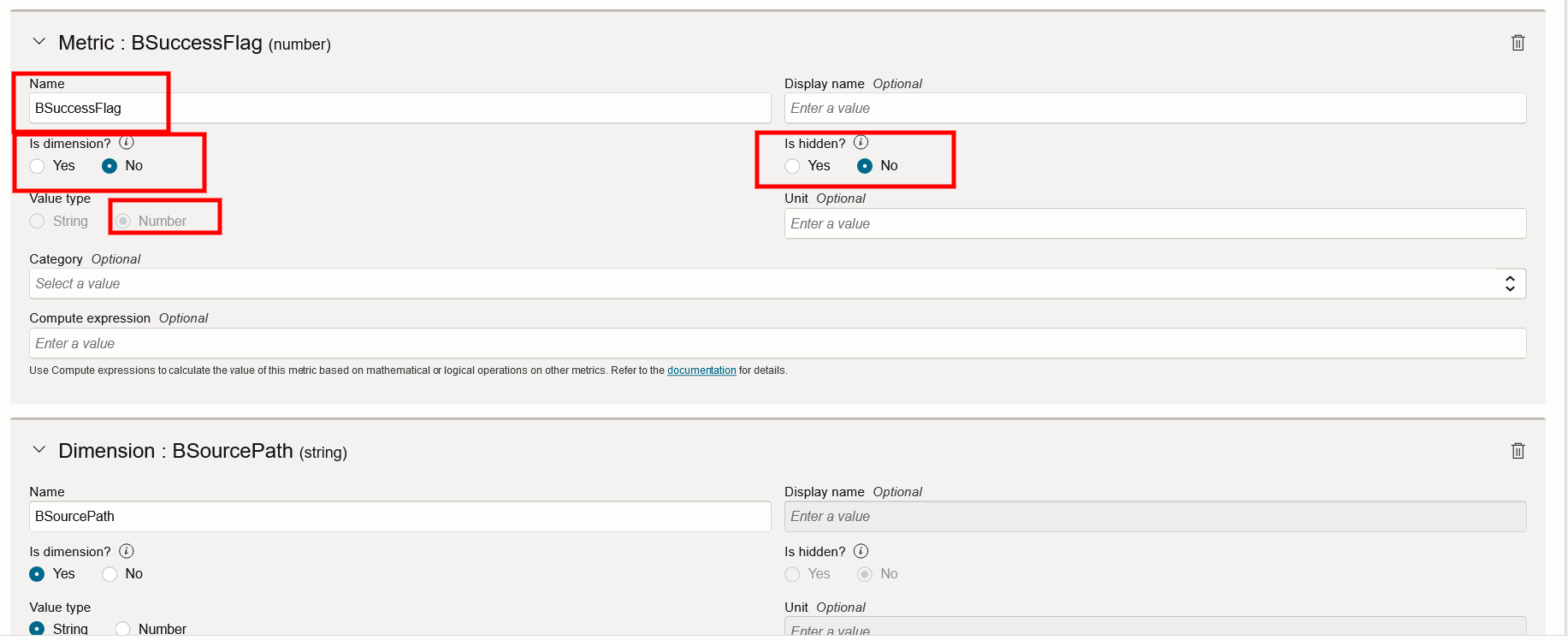Viewport: 1568px width, 640px height.
Task: Click the 'Dimension : BSourcePath' heading text
Action: 175,451
